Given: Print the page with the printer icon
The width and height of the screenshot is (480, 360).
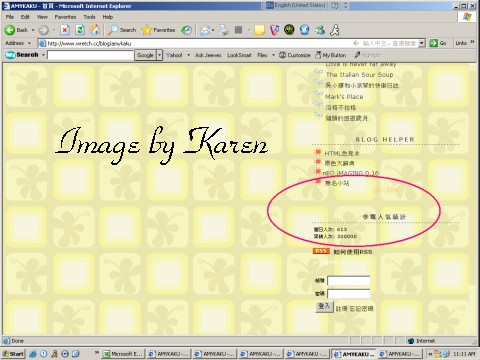Looking at the screenshot, I should (224, 30).
